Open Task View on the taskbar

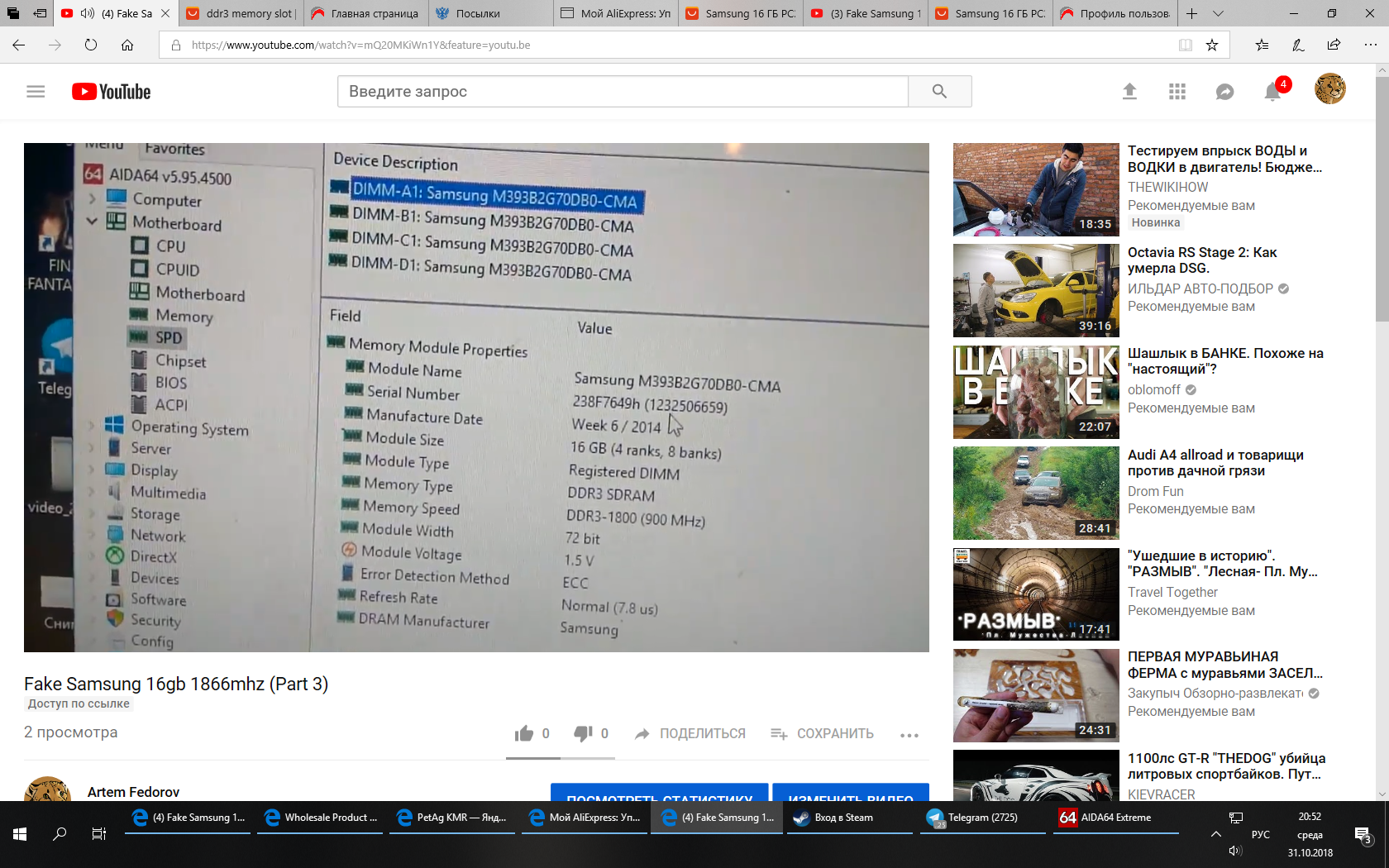point(99,834)
